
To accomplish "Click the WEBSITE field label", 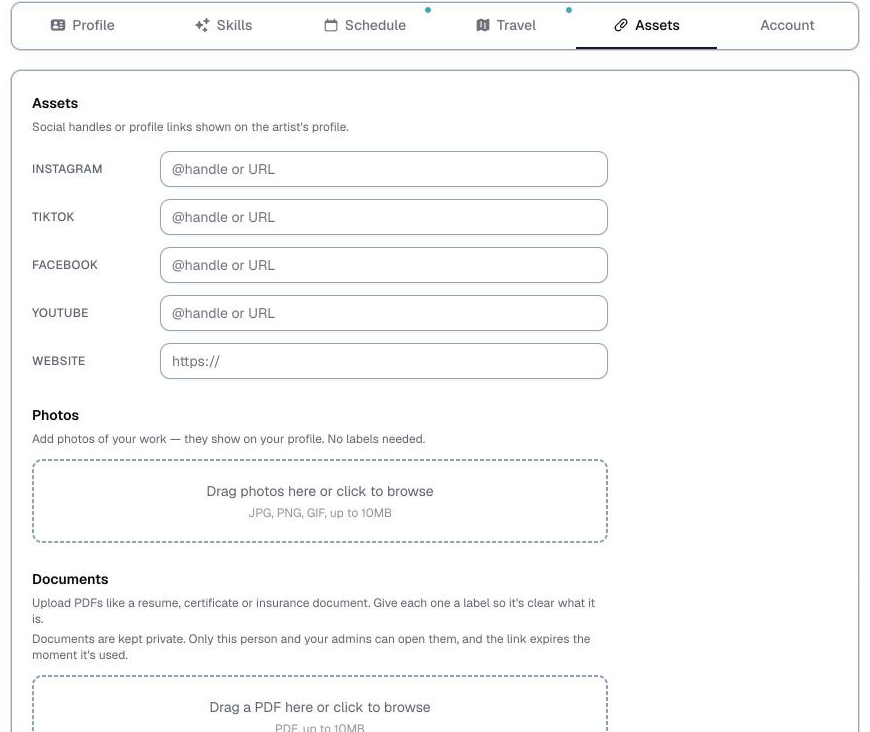I will pyautogui.click(x=59, y=361).
